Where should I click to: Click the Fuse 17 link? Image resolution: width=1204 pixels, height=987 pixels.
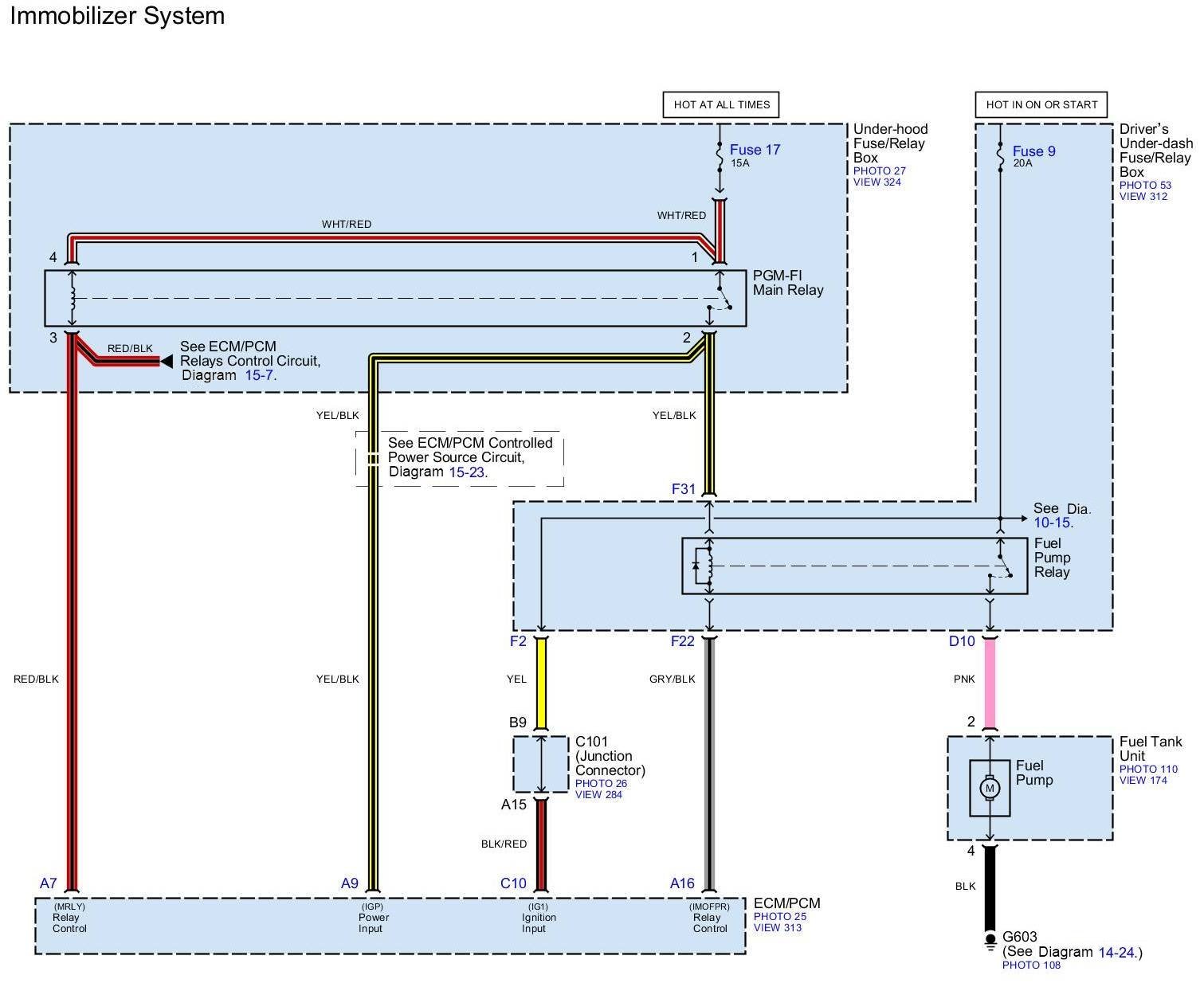754,150
